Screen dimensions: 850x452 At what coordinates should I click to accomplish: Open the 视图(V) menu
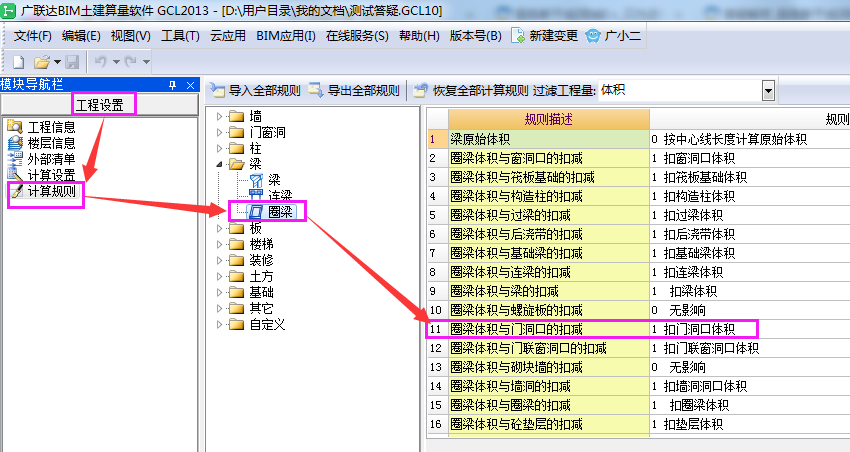pos(131,36)
